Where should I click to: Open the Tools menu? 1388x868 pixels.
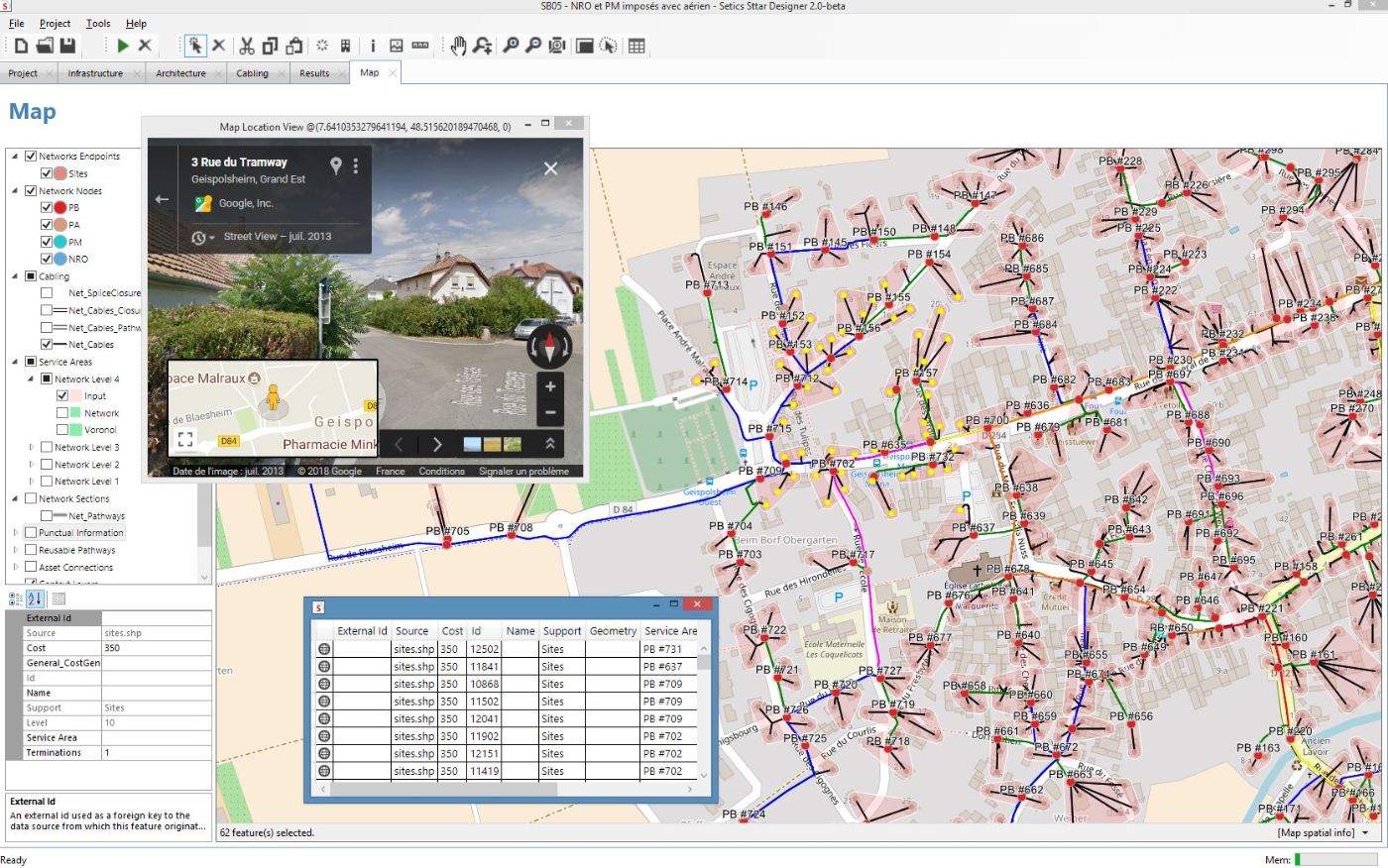pyautogui.click(x=98, y=23)
